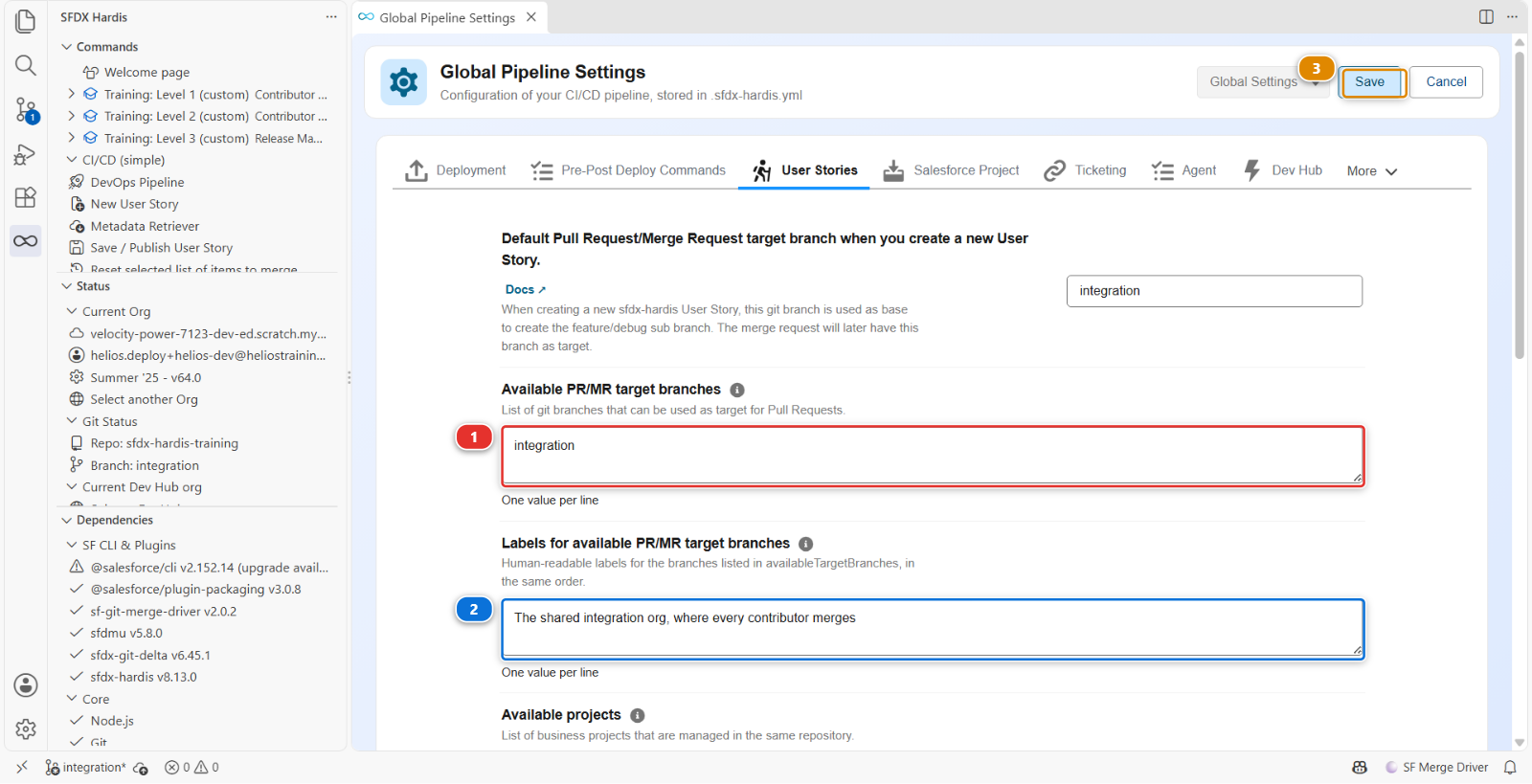Switch to Pre-Post Deploy Commands tab
This screenshot has width=1532, height=784.
pos(627,170)
